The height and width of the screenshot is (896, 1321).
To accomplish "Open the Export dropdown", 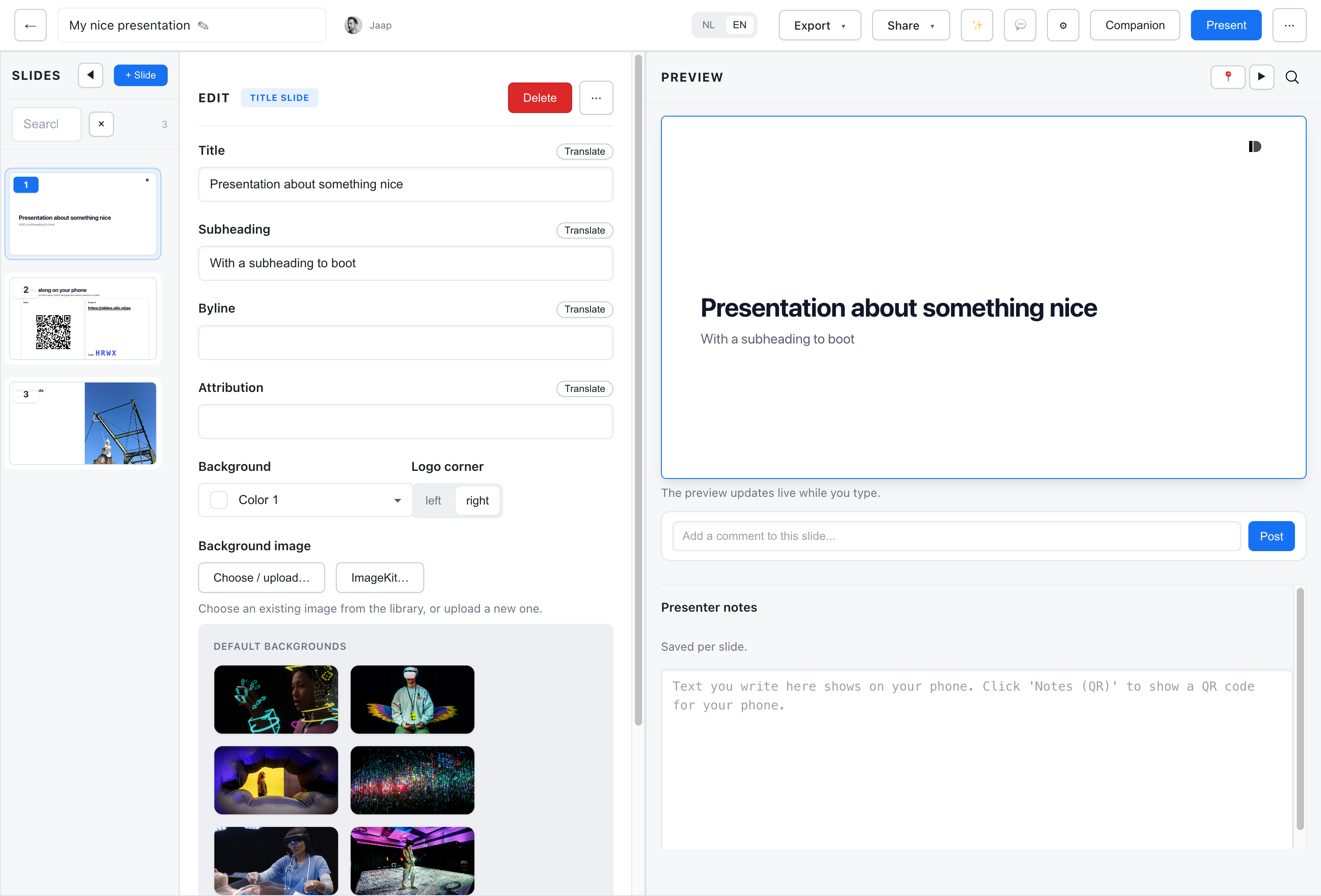I will tap(820, 26).
